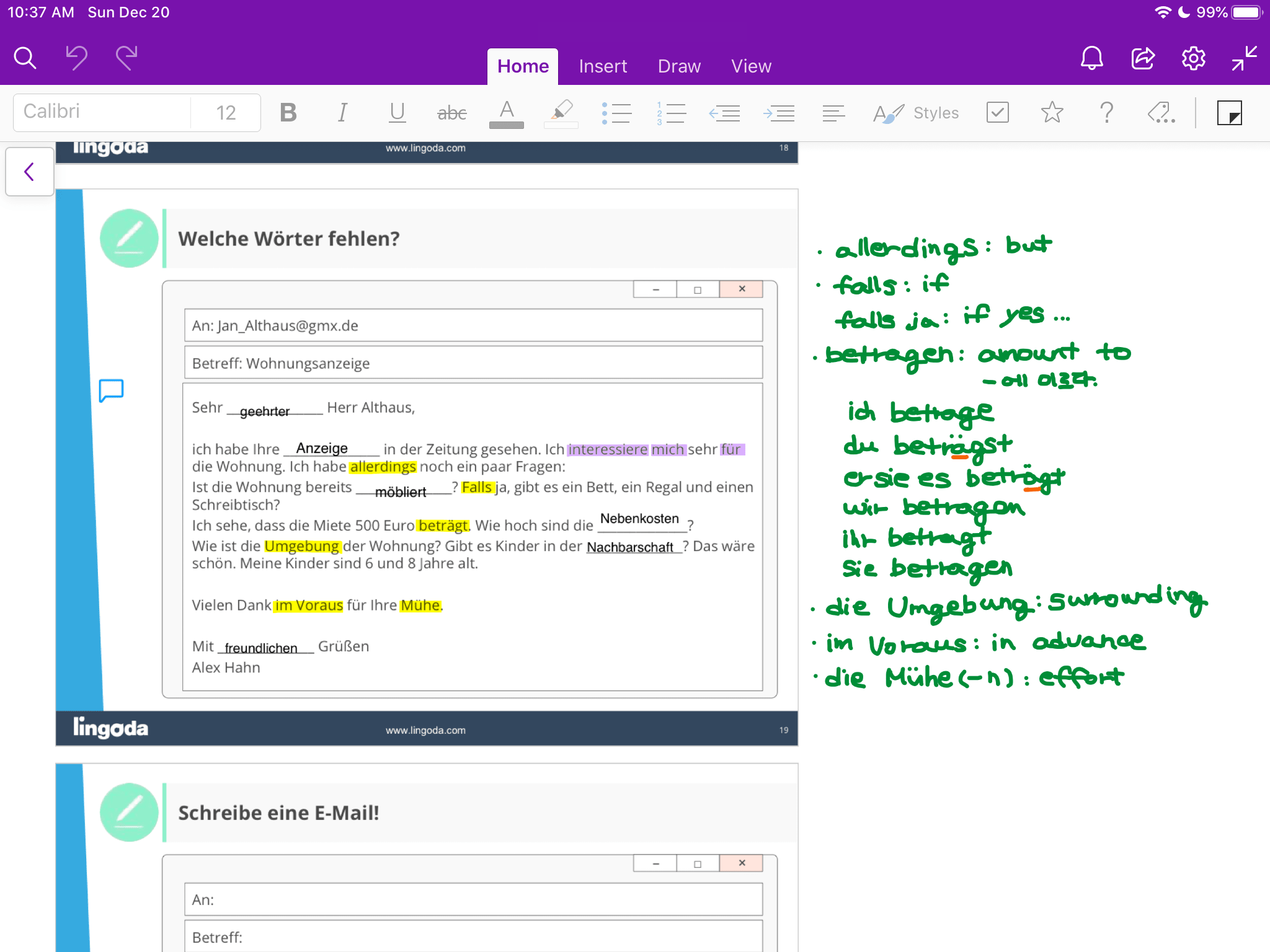
Task: Switch to the Draw tab
Action: (x=679, y=66)
